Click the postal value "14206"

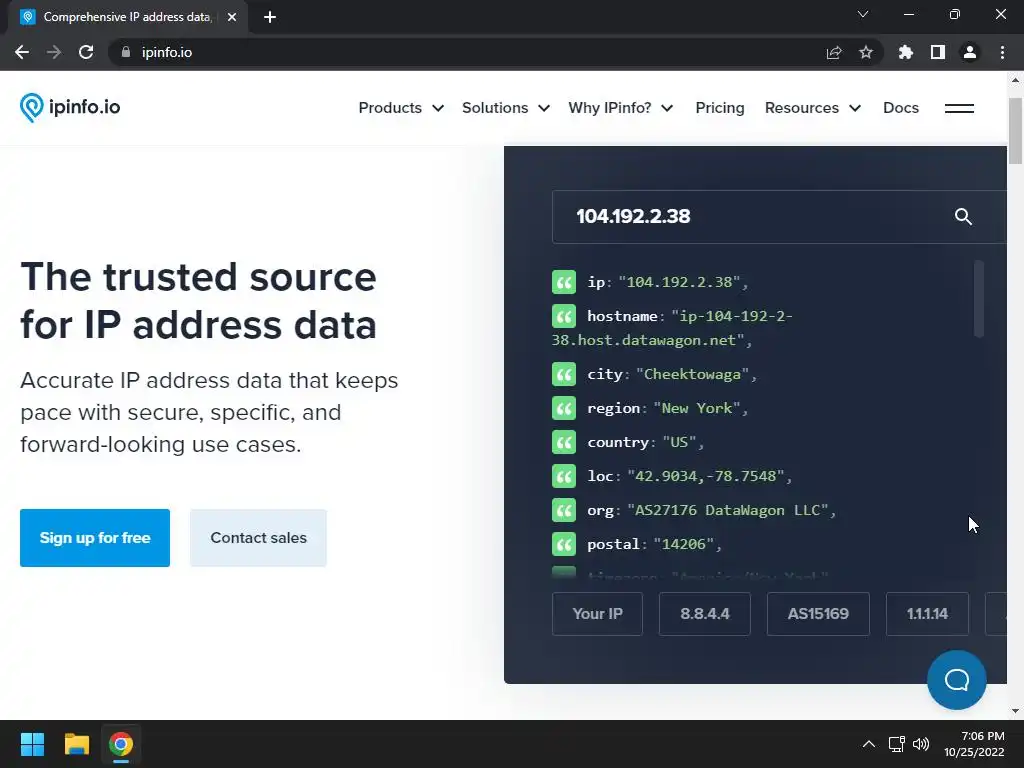click(x=683, y=544)
